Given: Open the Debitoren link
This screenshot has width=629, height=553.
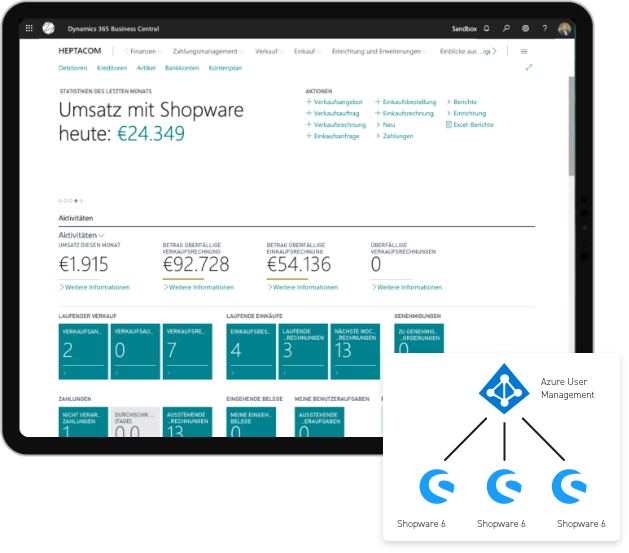Looking at the screenshot, I should (x=73, y=68).
